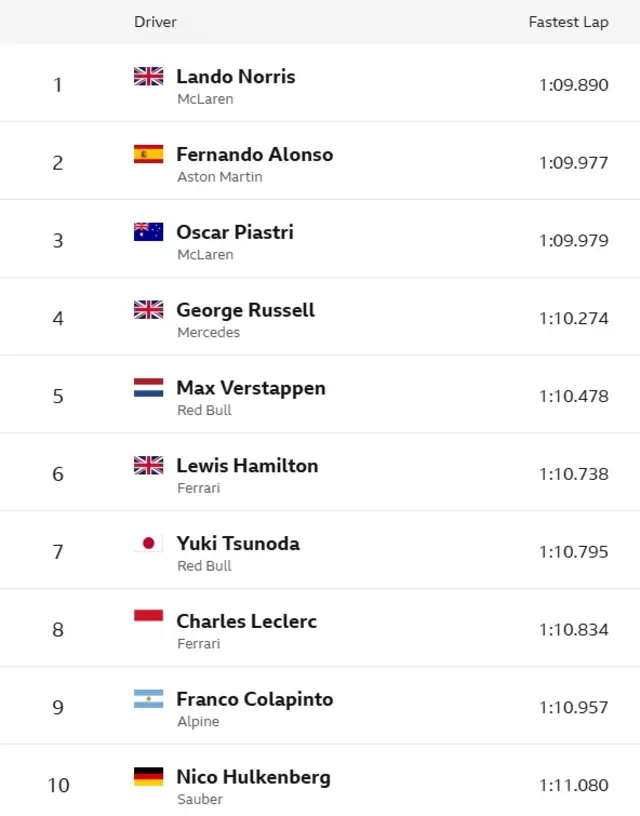Click George Russell's 1:10.274 lap time

pos(573,318)
